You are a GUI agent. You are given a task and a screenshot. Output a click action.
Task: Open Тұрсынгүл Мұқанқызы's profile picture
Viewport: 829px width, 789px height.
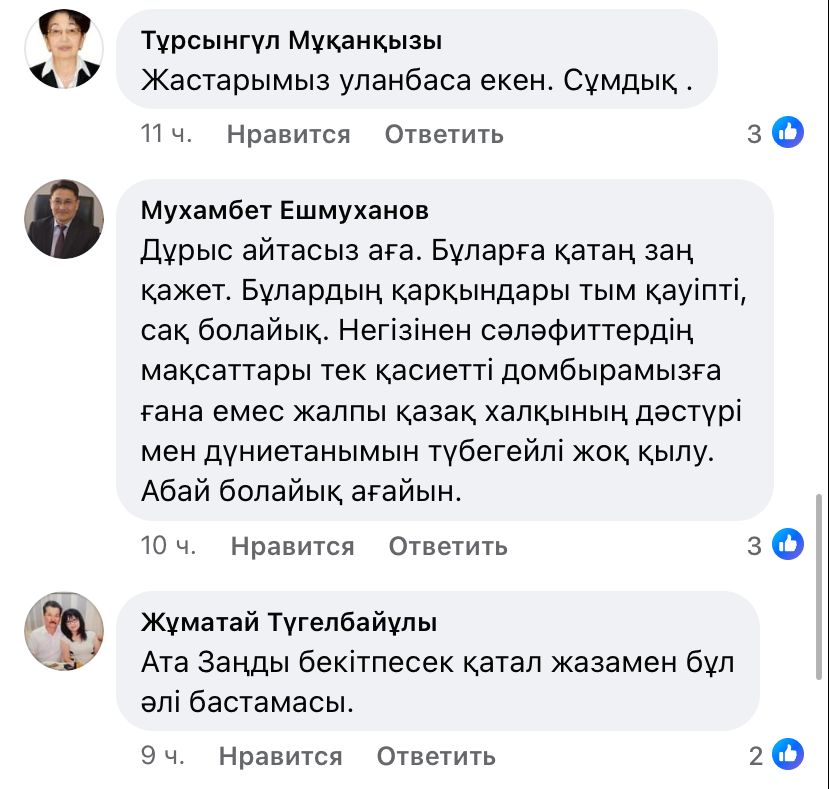(x=64, y=49)
